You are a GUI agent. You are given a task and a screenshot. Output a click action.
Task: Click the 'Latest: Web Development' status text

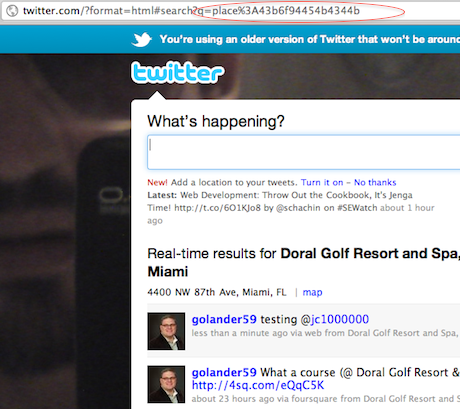pyautogui.click(x=291, y=208)
